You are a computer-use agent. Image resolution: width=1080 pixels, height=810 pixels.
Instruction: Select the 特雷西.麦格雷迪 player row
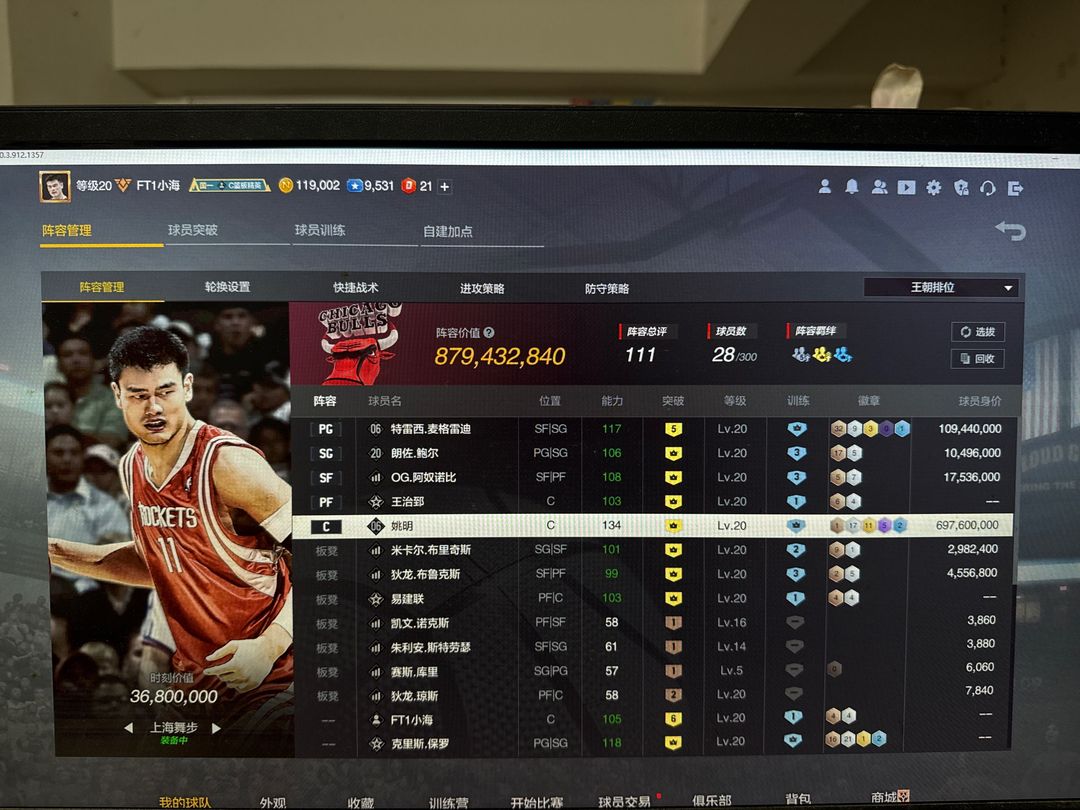653,429
